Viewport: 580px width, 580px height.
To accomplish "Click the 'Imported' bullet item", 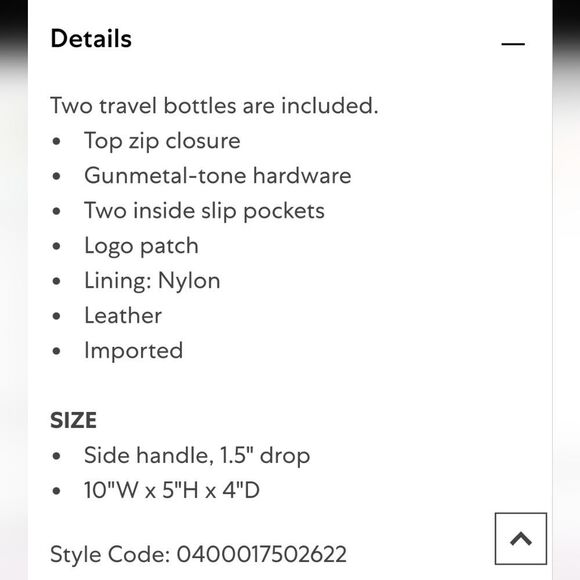I will (x=134, y=351).
